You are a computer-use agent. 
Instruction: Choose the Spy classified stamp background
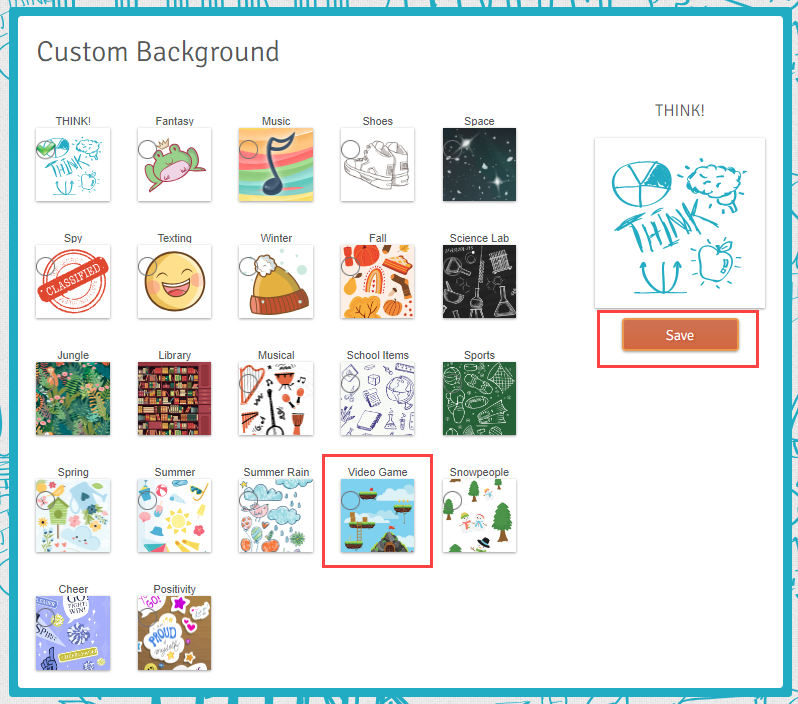pos(73,281)
